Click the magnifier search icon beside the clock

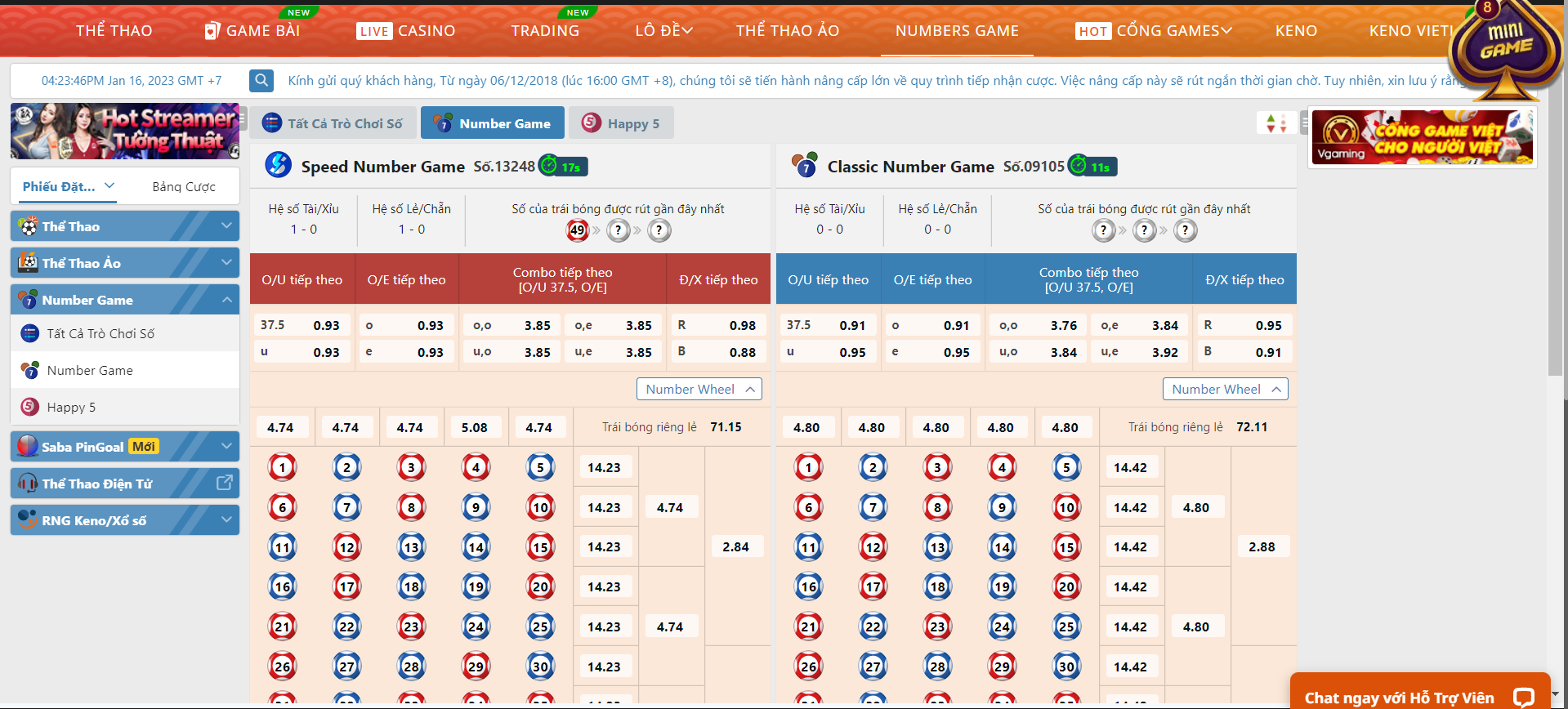pos(261,80)
